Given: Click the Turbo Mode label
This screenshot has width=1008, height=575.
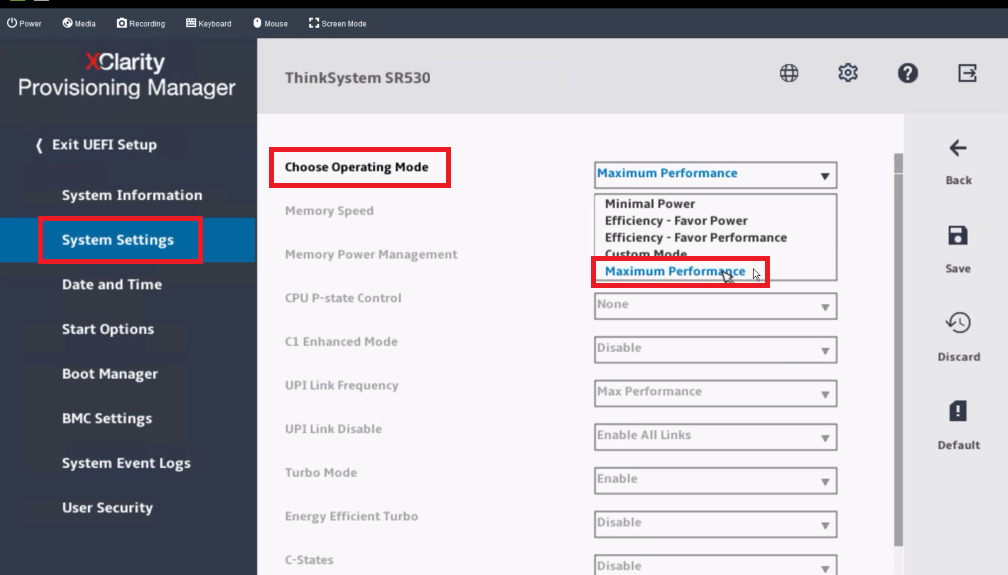Looking at the screenshot, I should click(321, 473).
